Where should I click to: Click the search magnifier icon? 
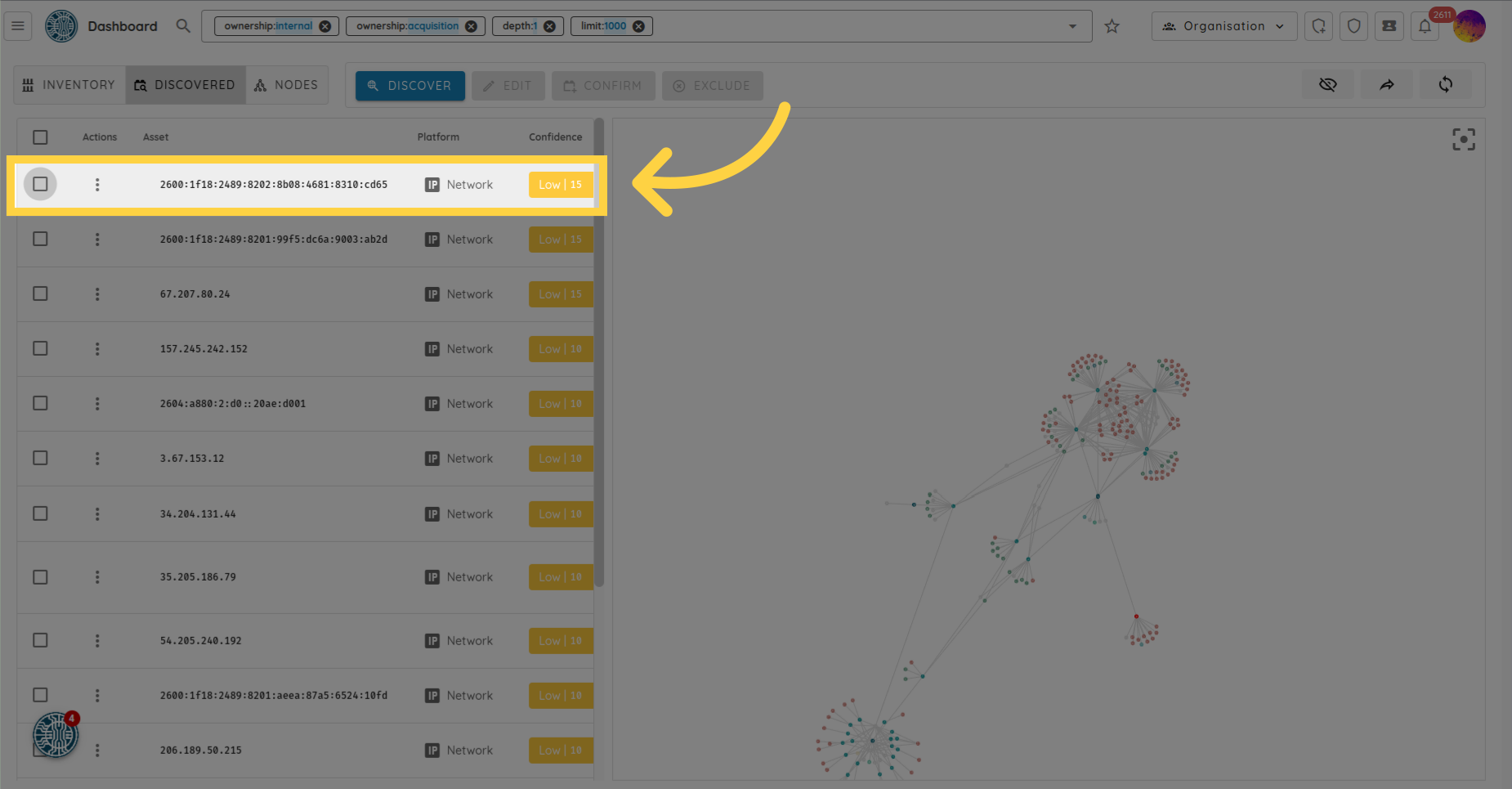click(183, 26)
